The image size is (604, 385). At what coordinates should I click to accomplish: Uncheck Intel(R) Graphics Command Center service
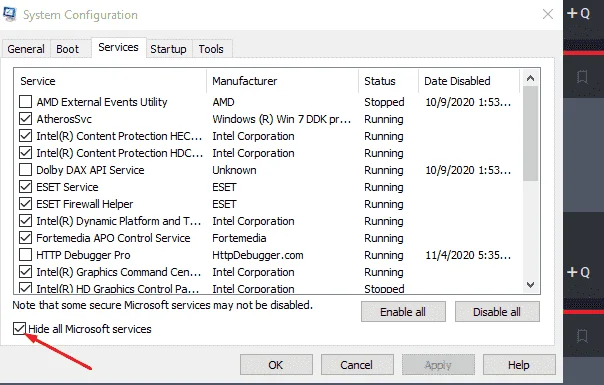pyautogui.click(x=25, y=272)
